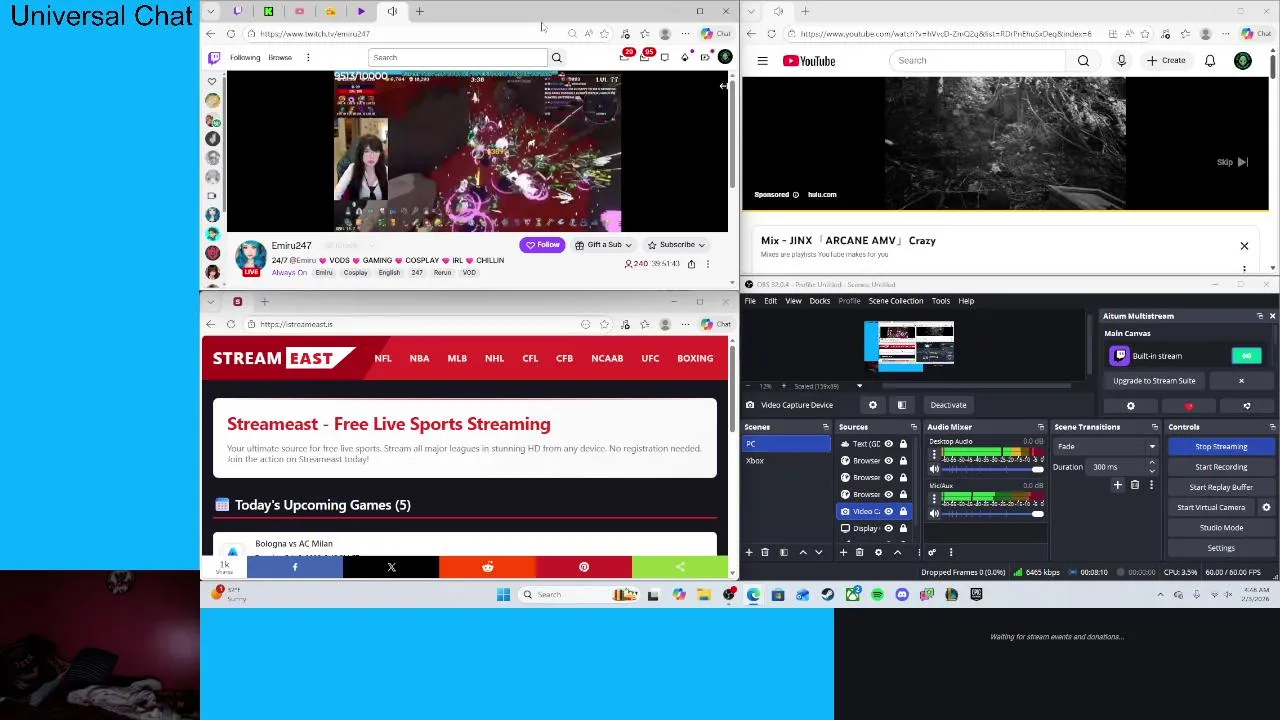Add new scene in OBS

[x=749, y=552]
